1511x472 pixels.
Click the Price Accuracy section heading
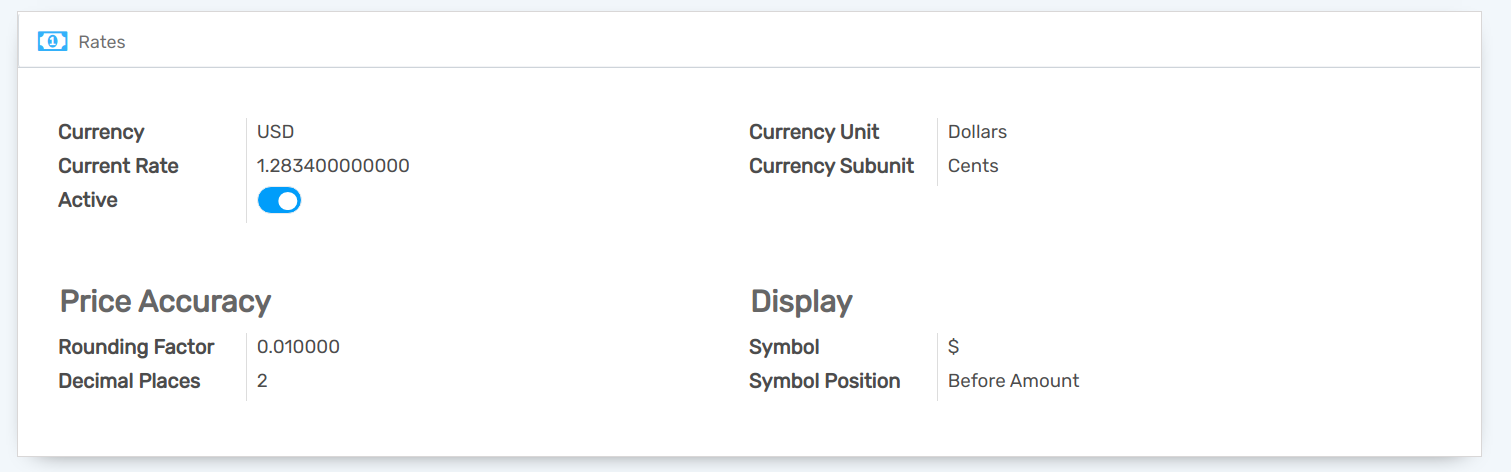tap(165, 301)
